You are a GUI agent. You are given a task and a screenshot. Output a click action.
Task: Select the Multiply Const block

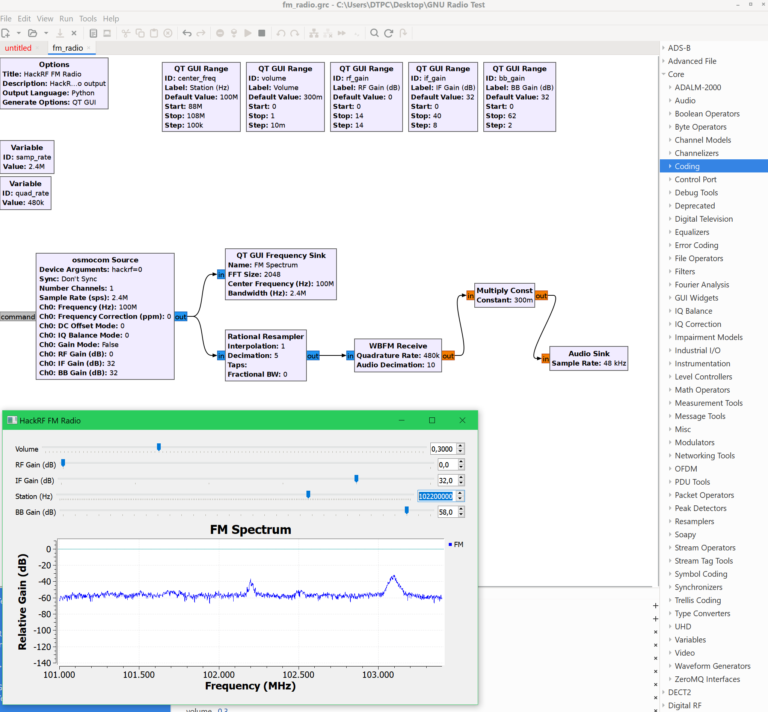[504, 295]
